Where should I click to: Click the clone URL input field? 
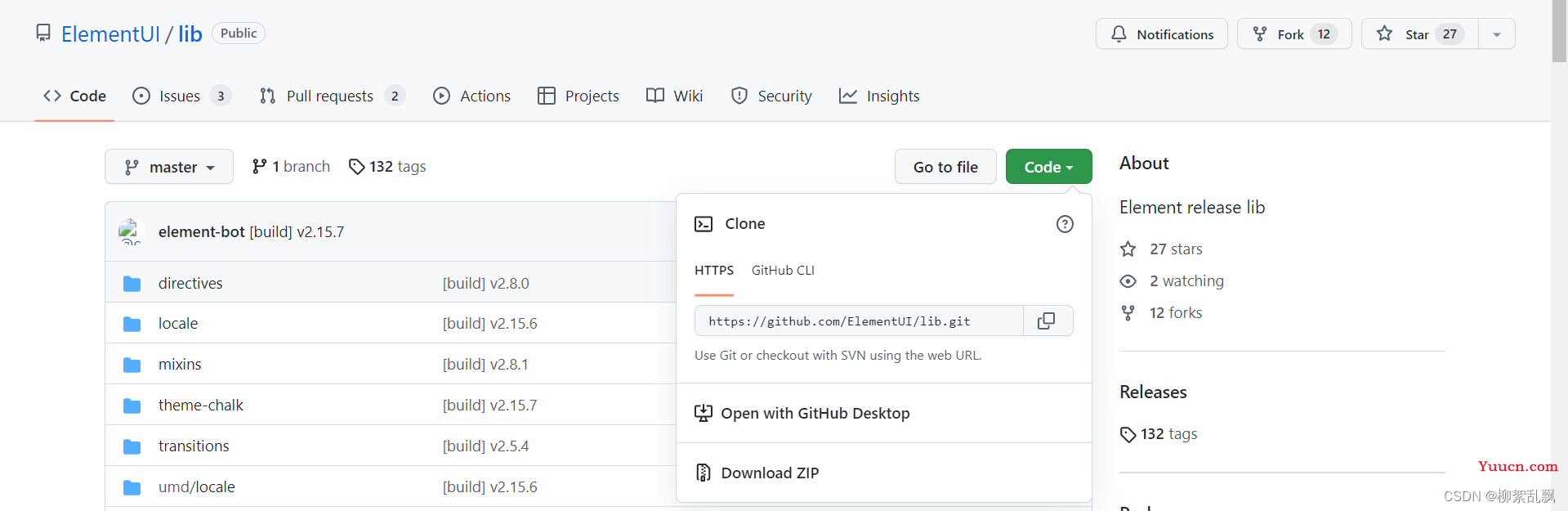(x=859, y=320)
